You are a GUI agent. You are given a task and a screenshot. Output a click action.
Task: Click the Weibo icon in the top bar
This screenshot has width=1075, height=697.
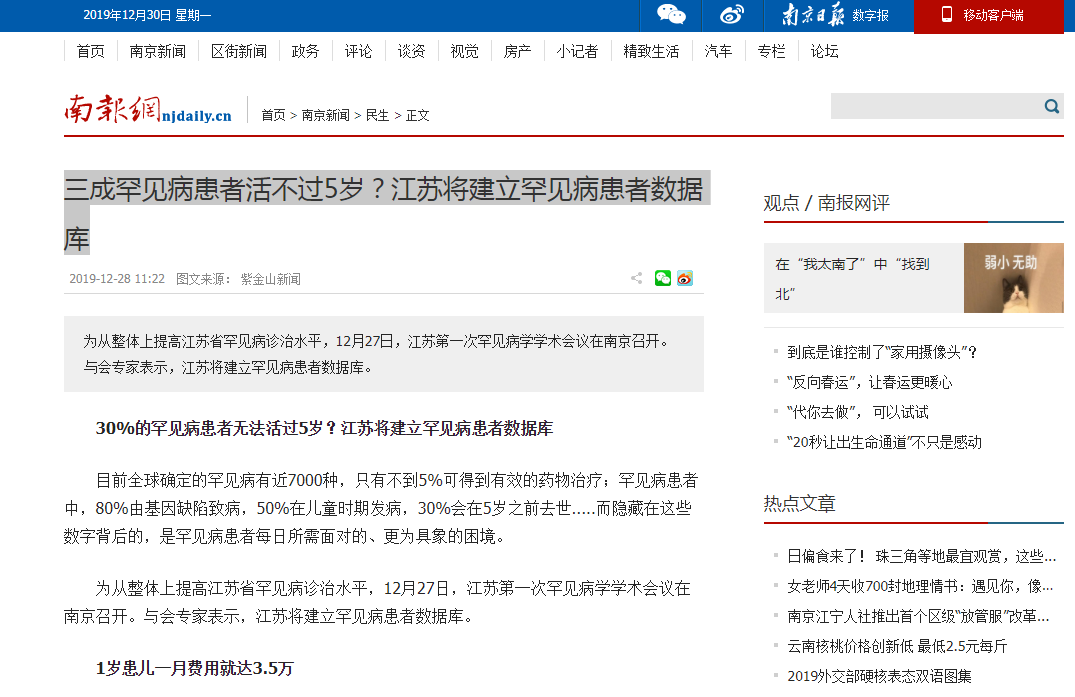[x=731, y=15]
